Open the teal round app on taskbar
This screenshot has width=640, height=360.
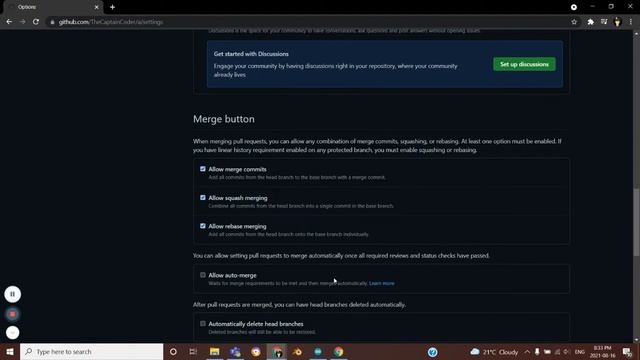318,351
